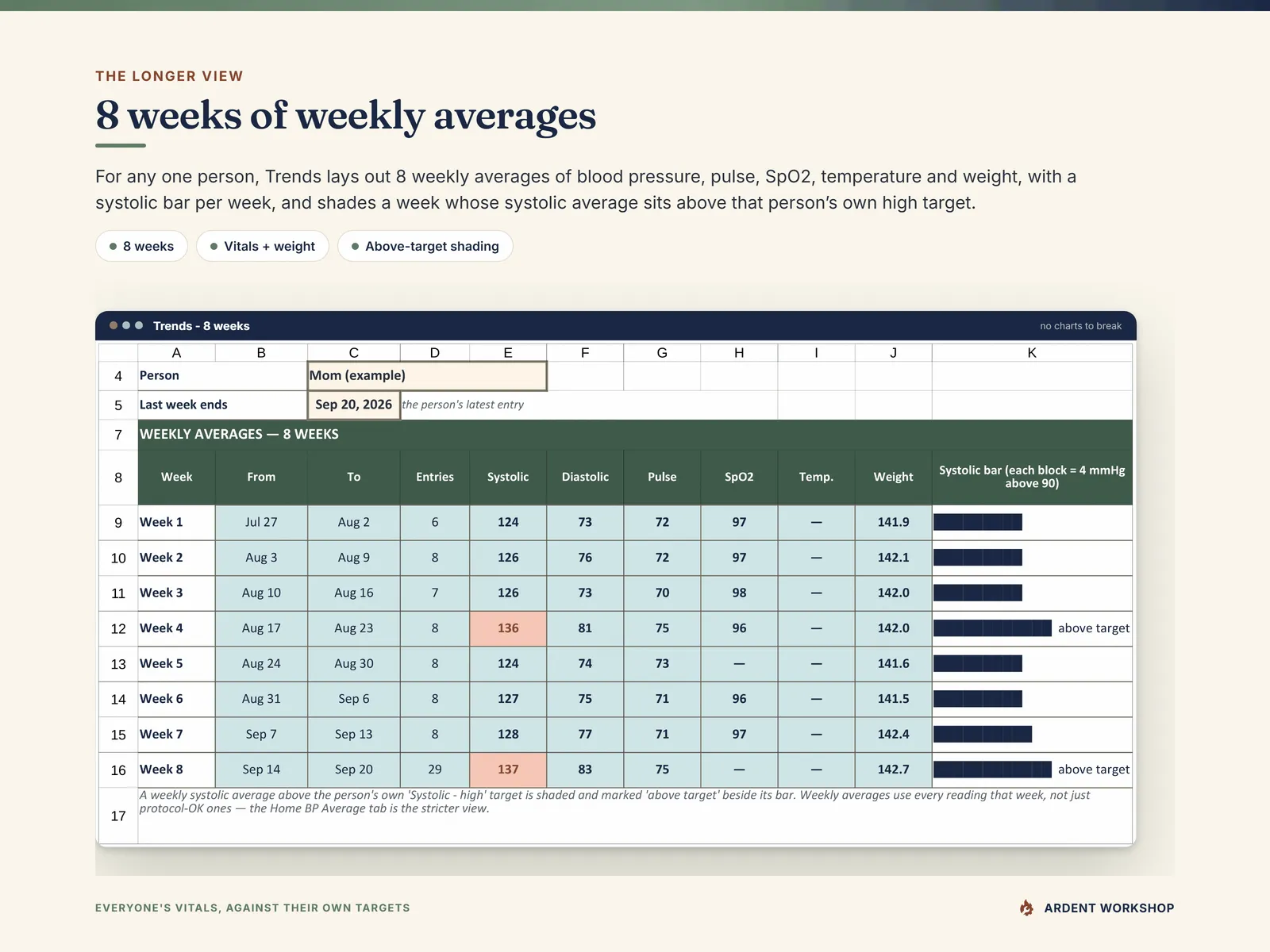
Task: Click the italic note 'the person's latest entry'
Action: [463, 405]
